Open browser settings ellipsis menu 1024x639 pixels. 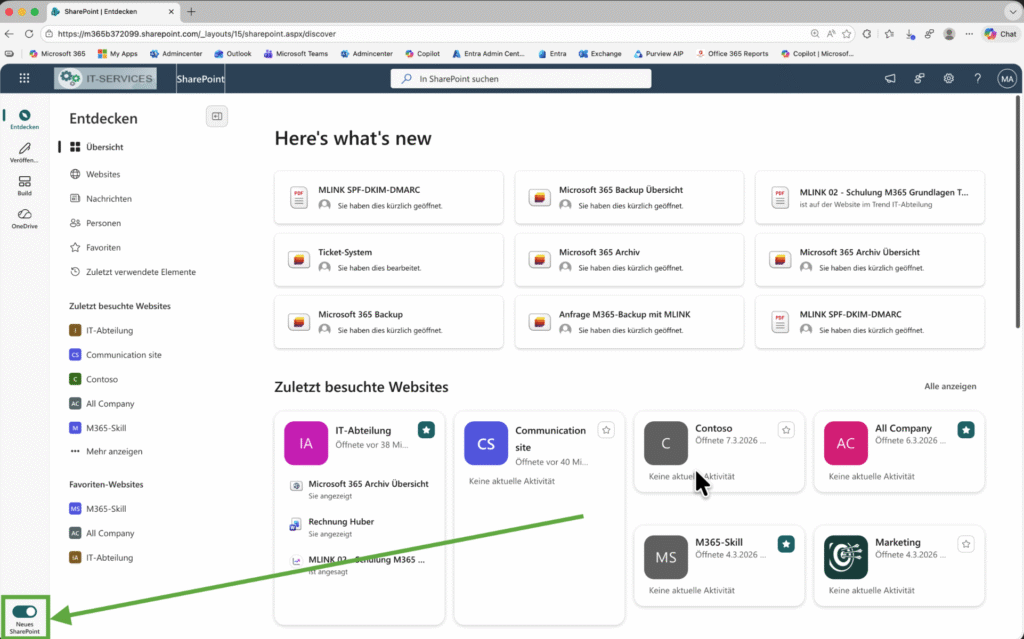(969, 33)
